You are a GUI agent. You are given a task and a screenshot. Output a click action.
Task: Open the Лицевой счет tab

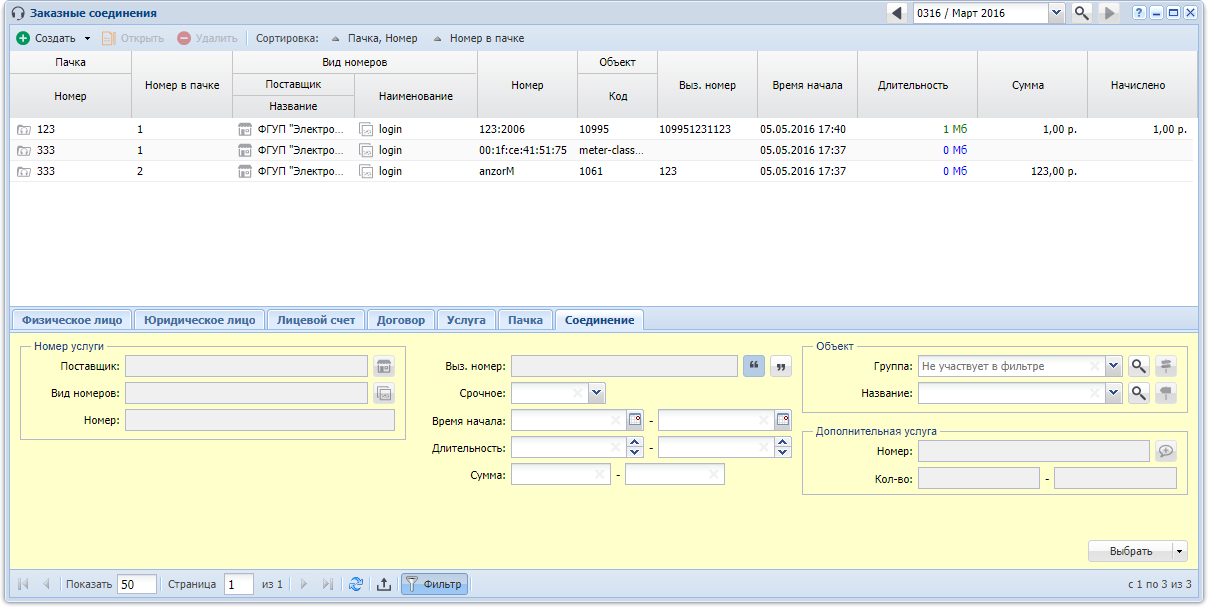[316, 320]
